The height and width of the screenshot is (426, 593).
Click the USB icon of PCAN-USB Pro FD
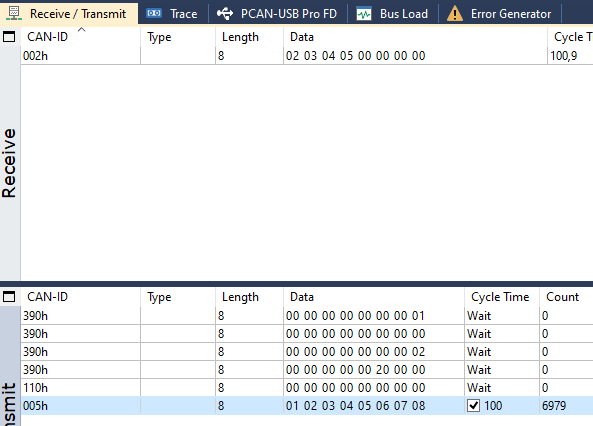pos(225,14)
